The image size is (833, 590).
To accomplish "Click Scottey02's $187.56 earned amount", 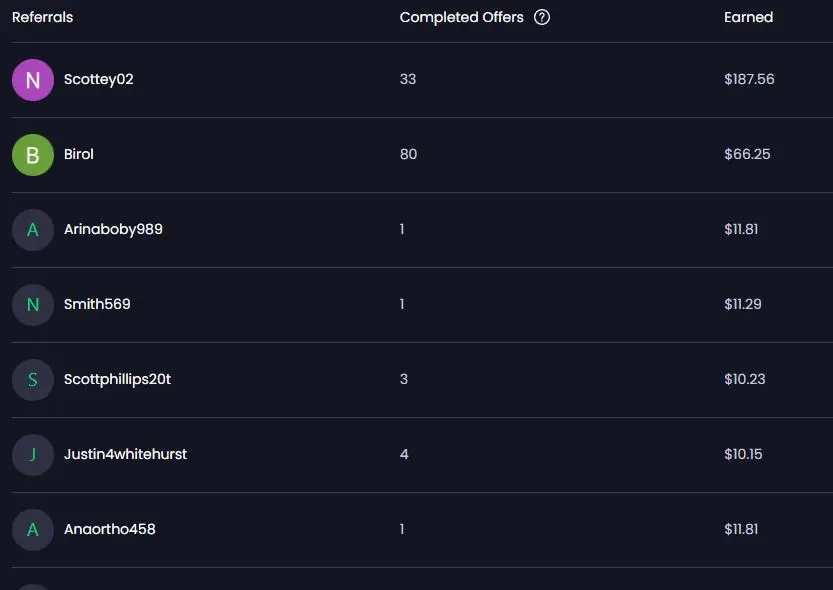I will coord(749,79).
